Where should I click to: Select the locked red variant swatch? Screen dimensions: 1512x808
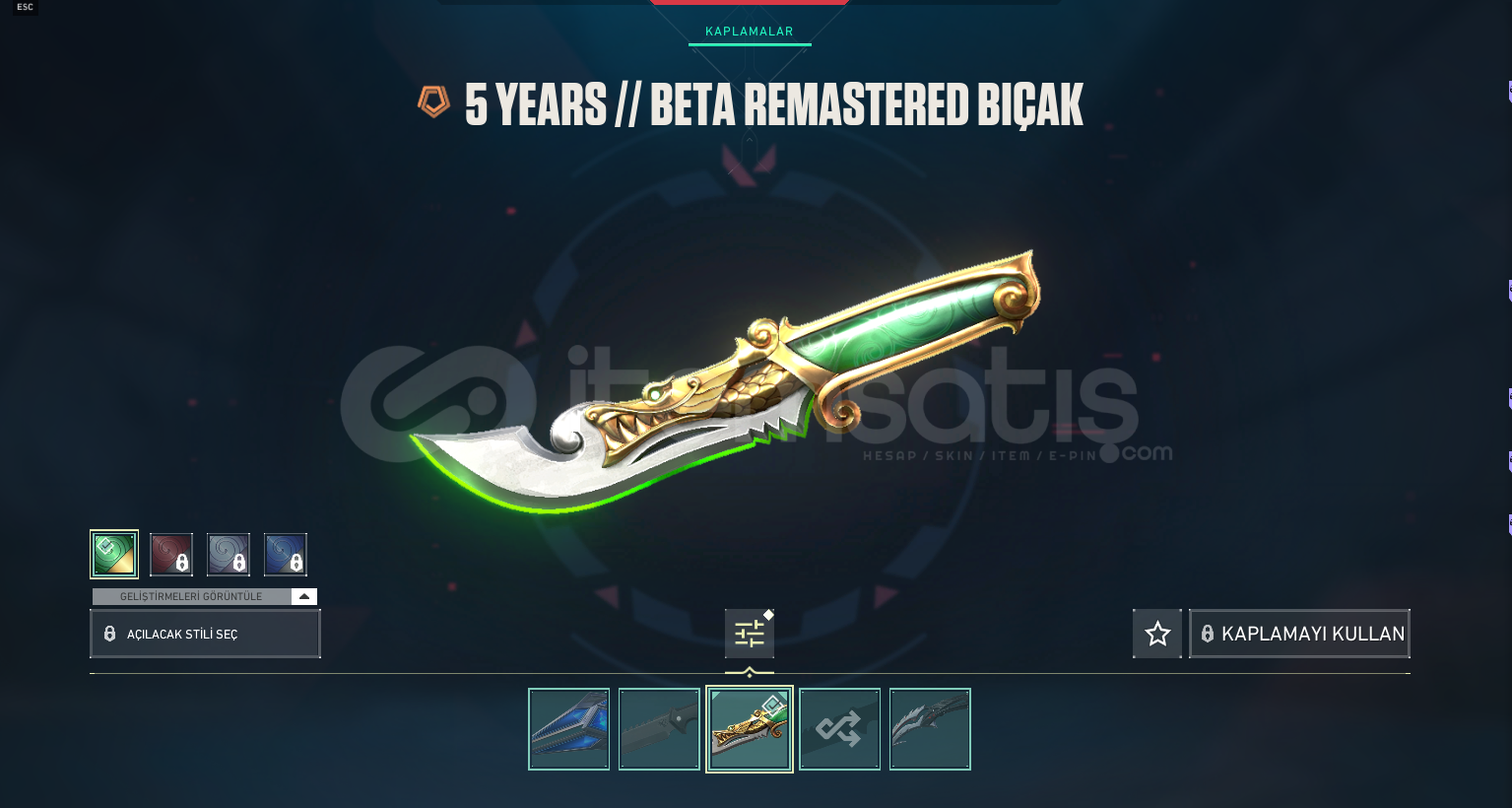tap(171, 554)
